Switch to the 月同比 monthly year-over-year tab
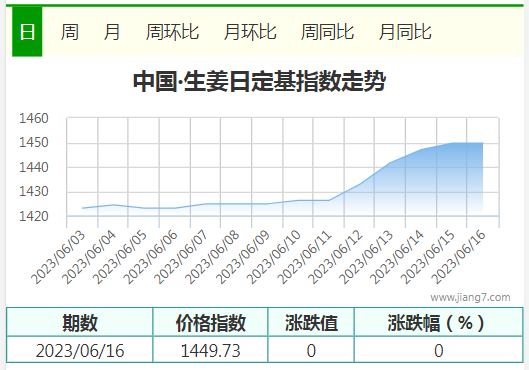Viewport: 529px width, 370px height. (x=405, y=32)
